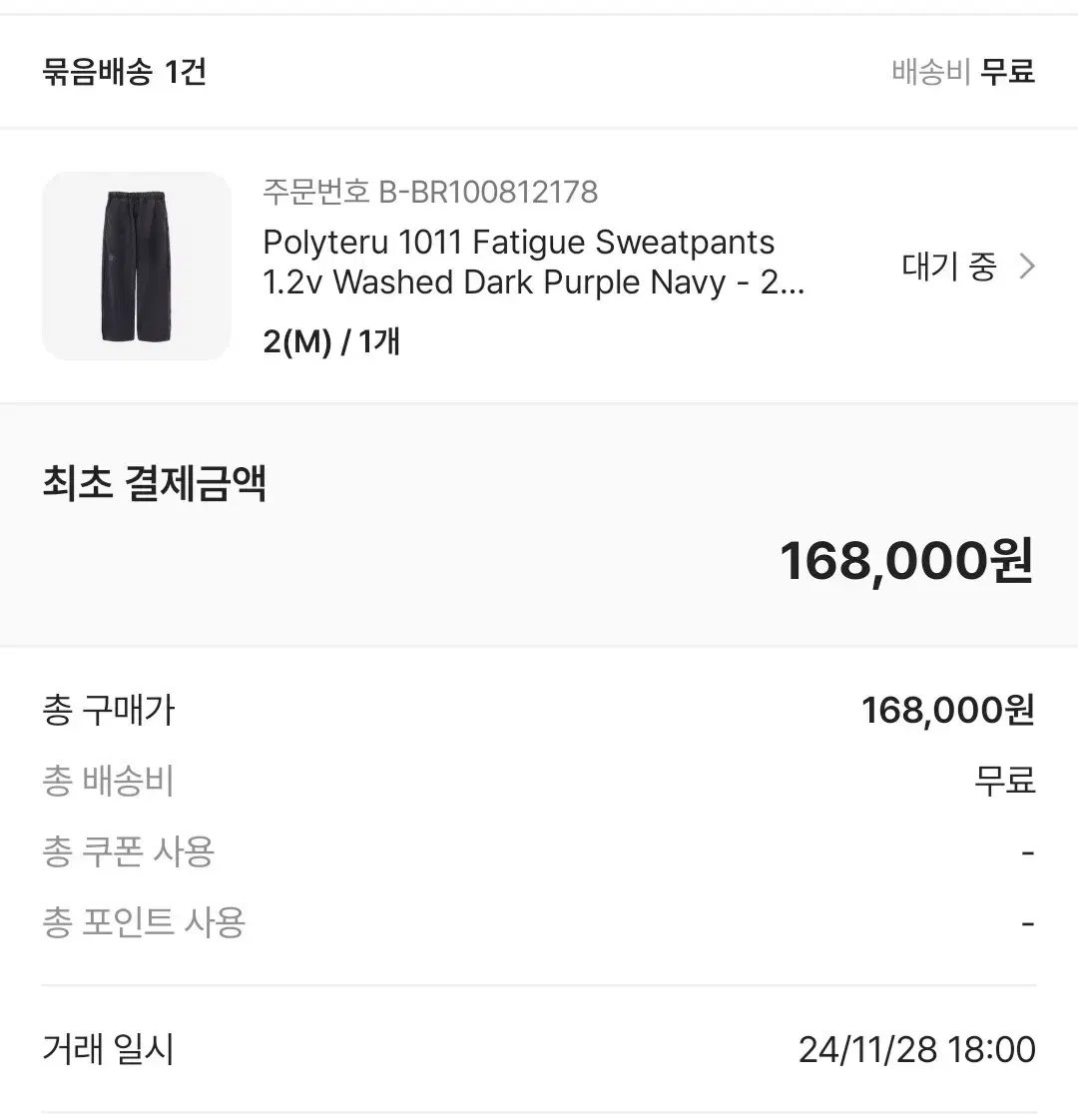
Task: Open Polyteru 1011 Fatigue Sweatpants product title
Action: click(534, 263)
